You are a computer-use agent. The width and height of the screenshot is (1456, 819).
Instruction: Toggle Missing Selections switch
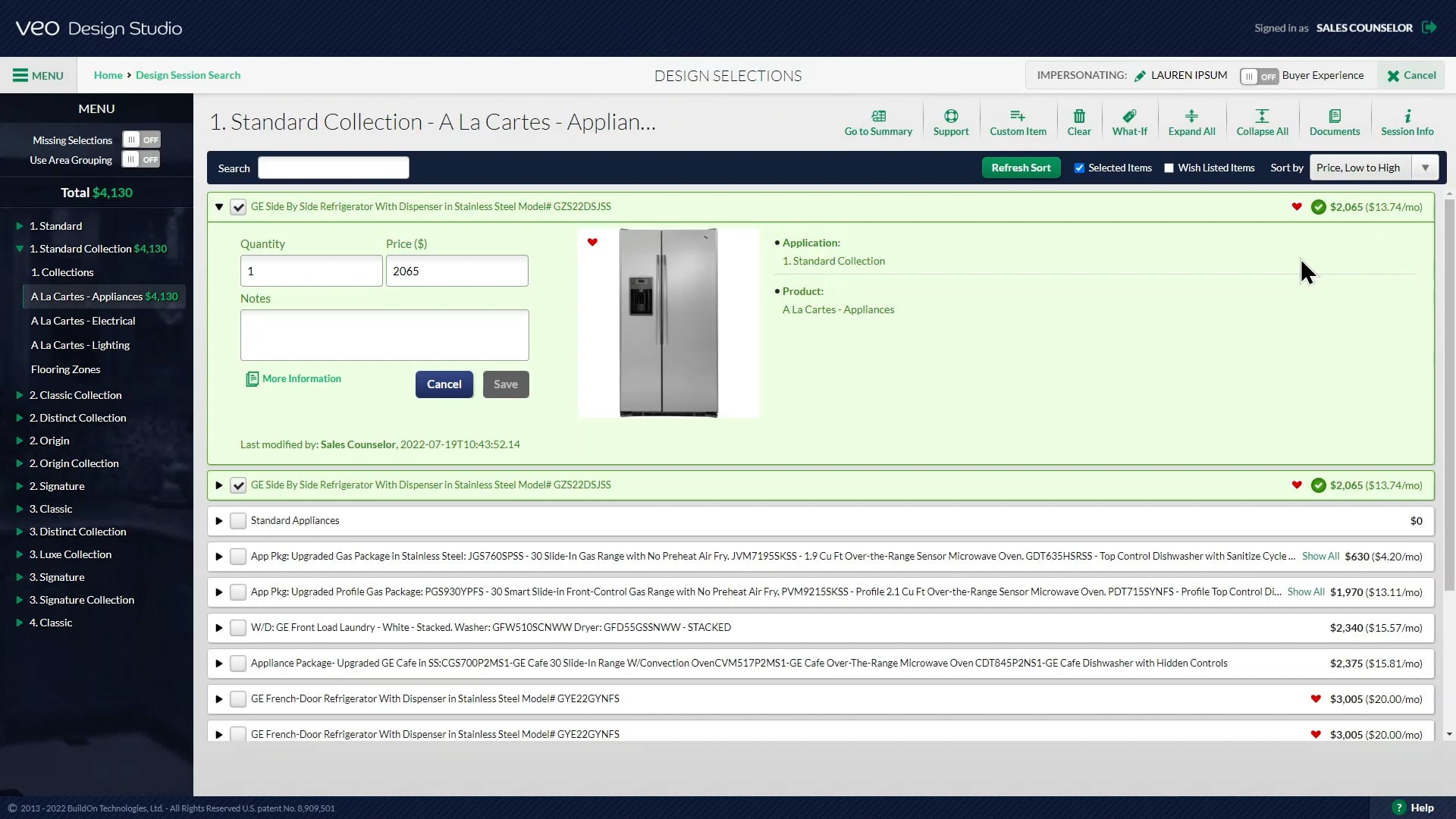[142, 140]
